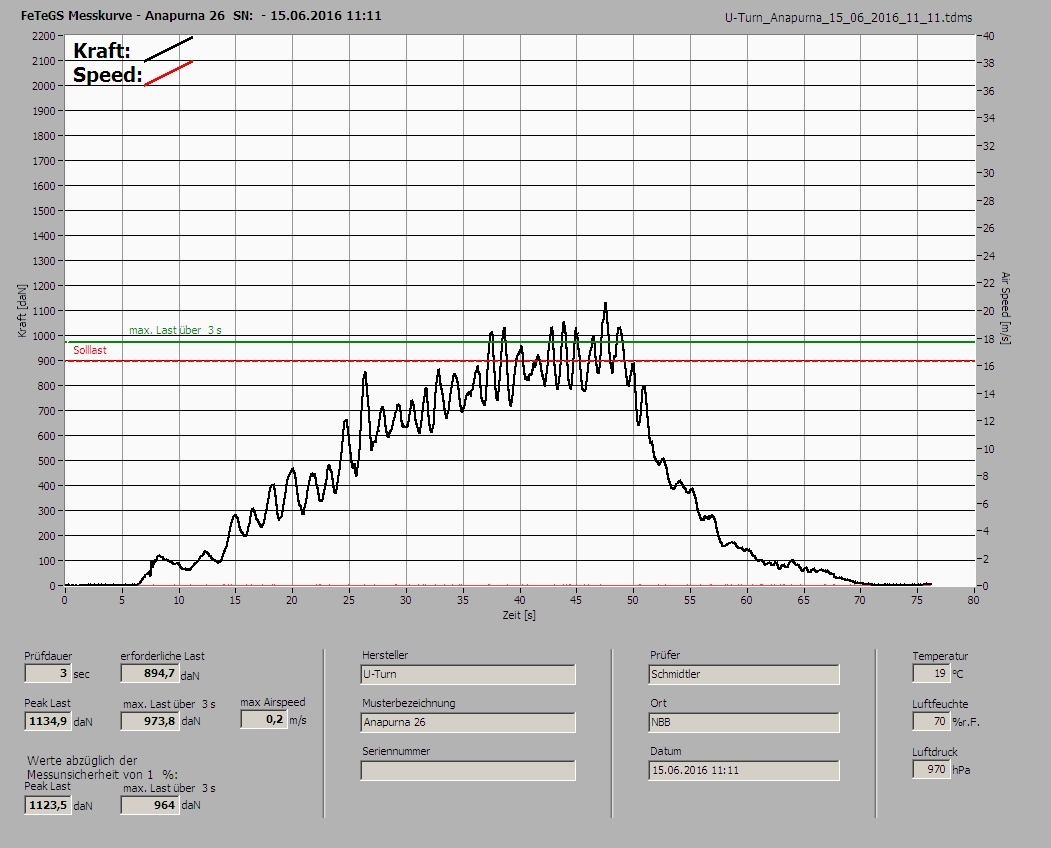This screenshot has height=848, width=1051.
Task: Click the empty Seriennummer field
Action: [467, 770]
